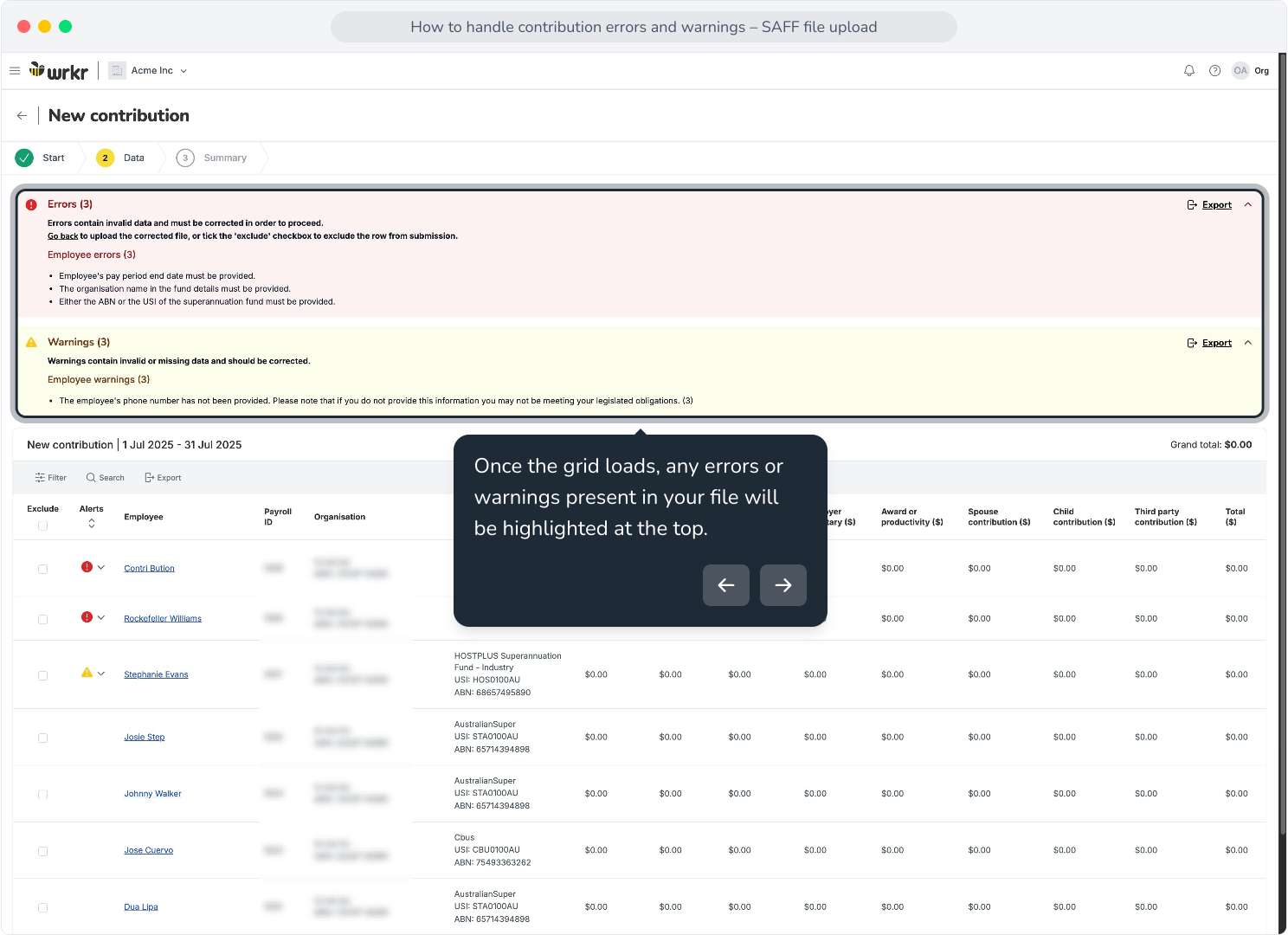Open the grid Filter tool
The height and width of the screenshot is (935, 1288).
(x=50, y=478)
